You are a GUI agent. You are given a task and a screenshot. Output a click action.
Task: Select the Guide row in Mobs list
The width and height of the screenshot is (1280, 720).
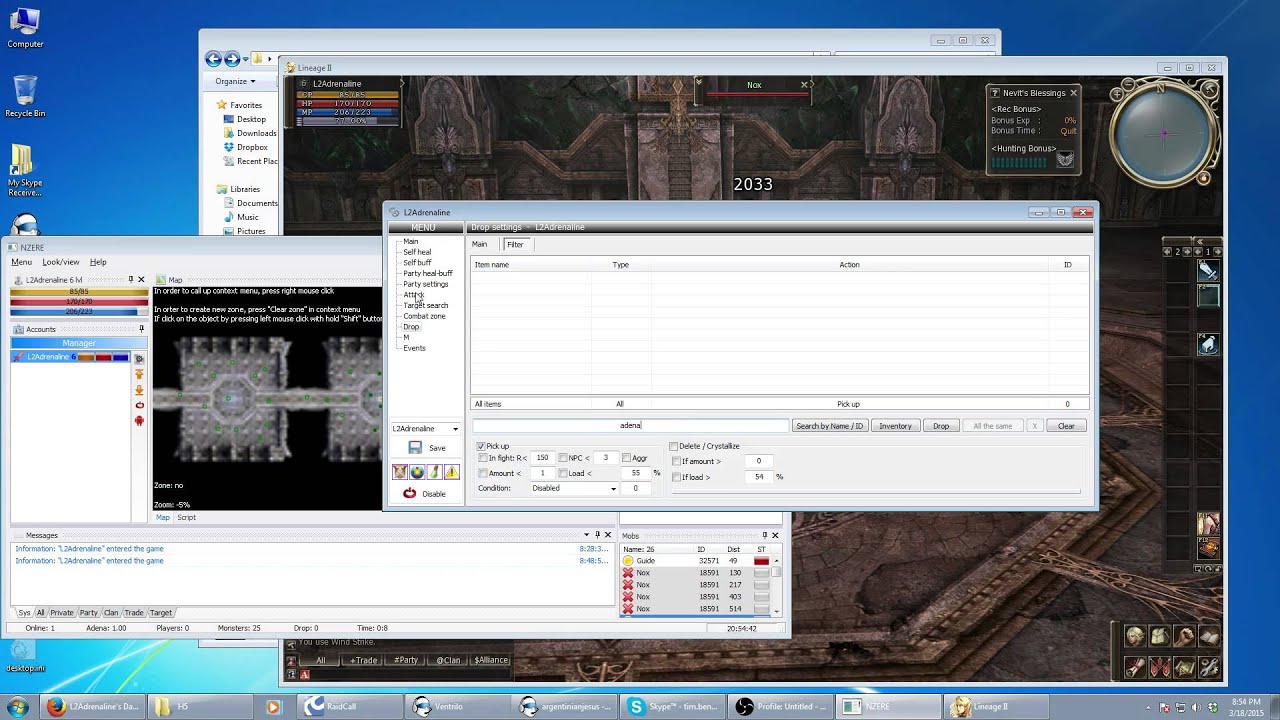tap(695, 561)
